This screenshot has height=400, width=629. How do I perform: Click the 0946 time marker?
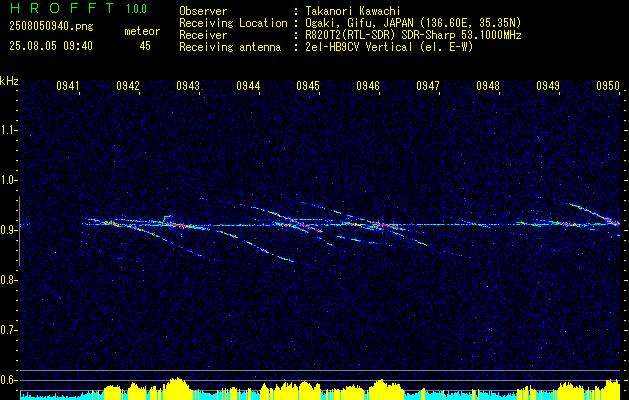click(368, 85)
